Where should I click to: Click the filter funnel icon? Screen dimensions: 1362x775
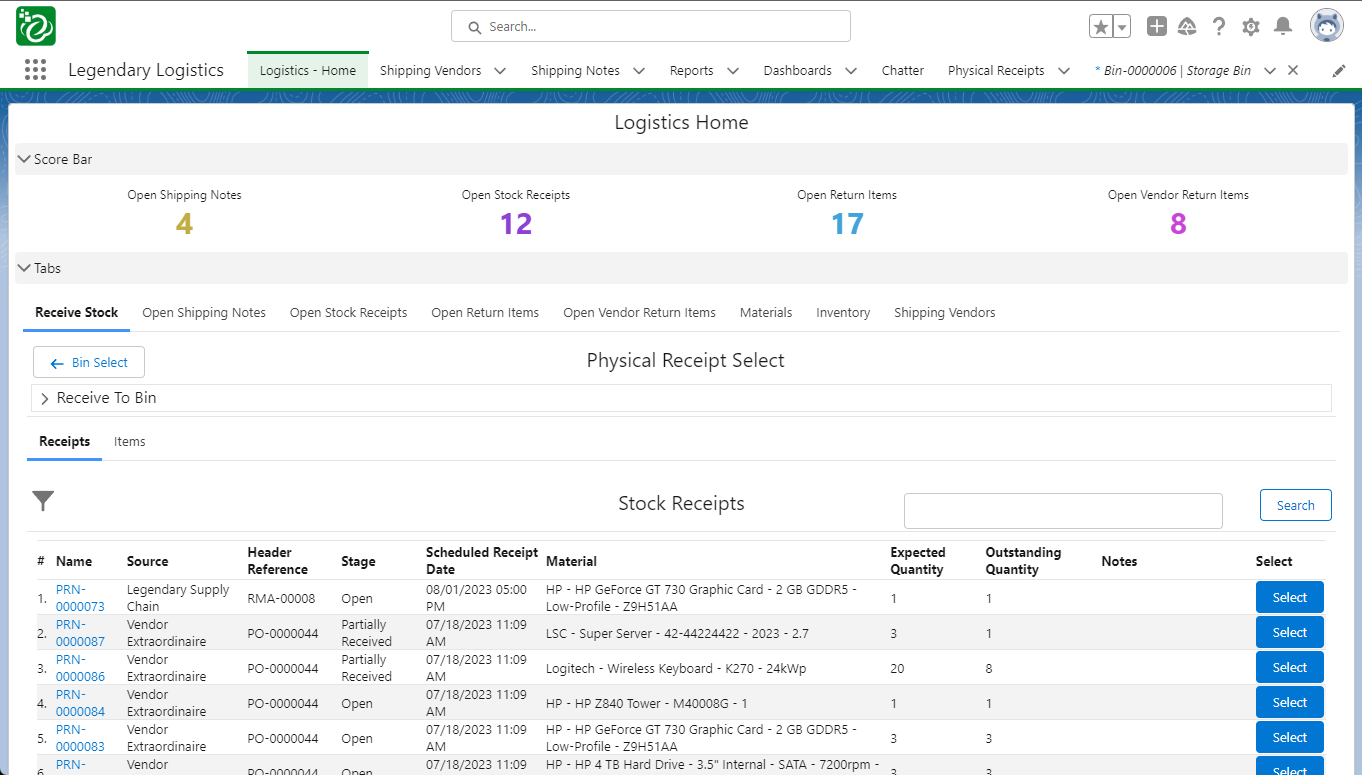tap(43, 501)
